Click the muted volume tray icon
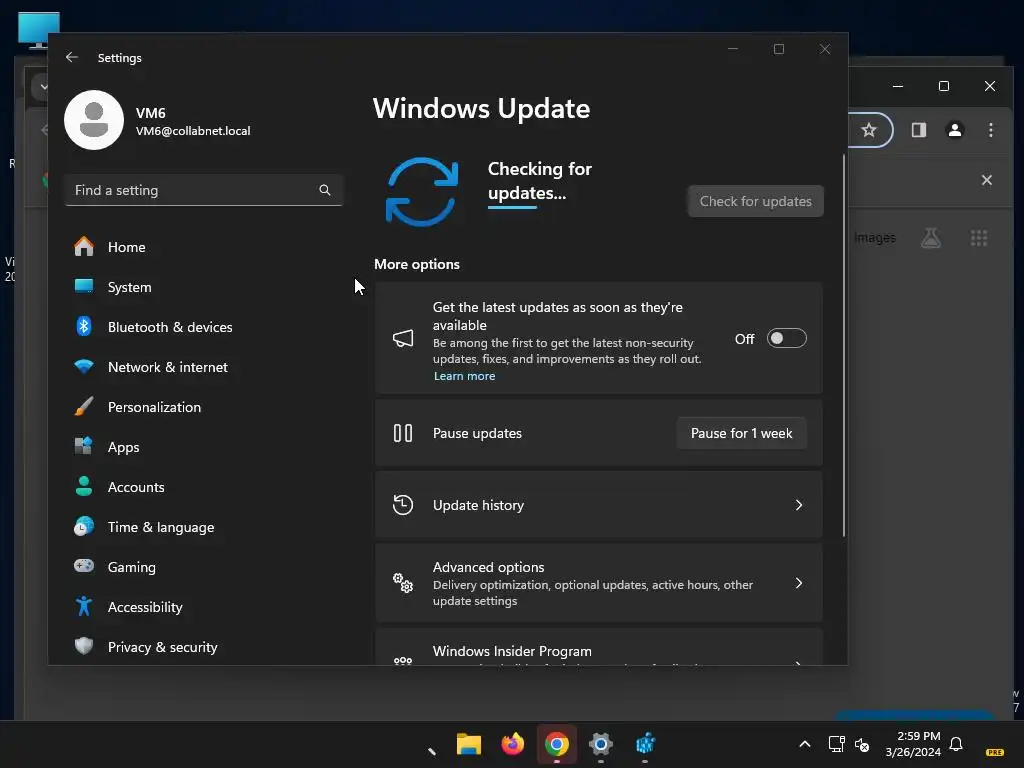This screenshot has height=768, width=1024. [x=862, y=744]
